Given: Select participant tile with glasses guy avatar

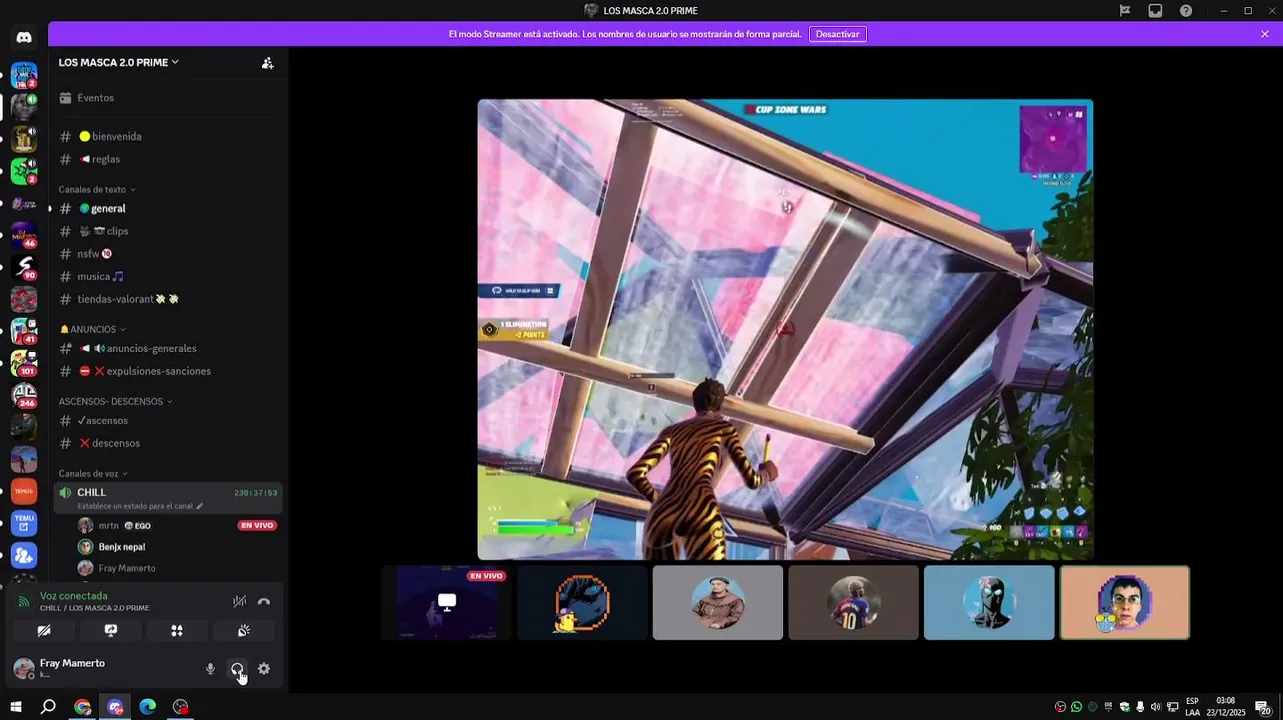Looking at the screenshot, I should 1125,602.
